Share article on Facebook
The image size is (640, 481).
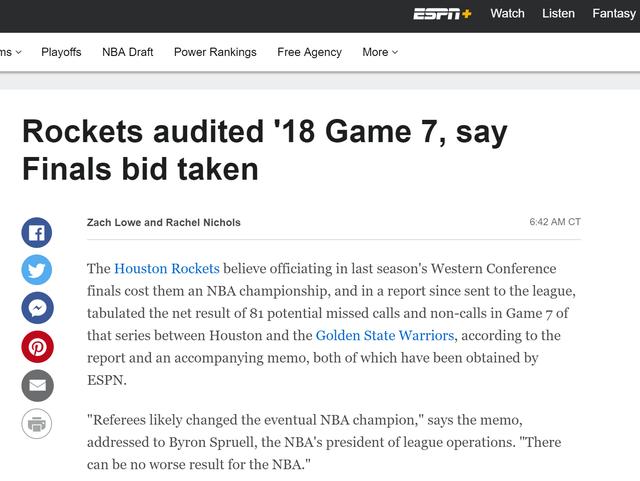37,233
